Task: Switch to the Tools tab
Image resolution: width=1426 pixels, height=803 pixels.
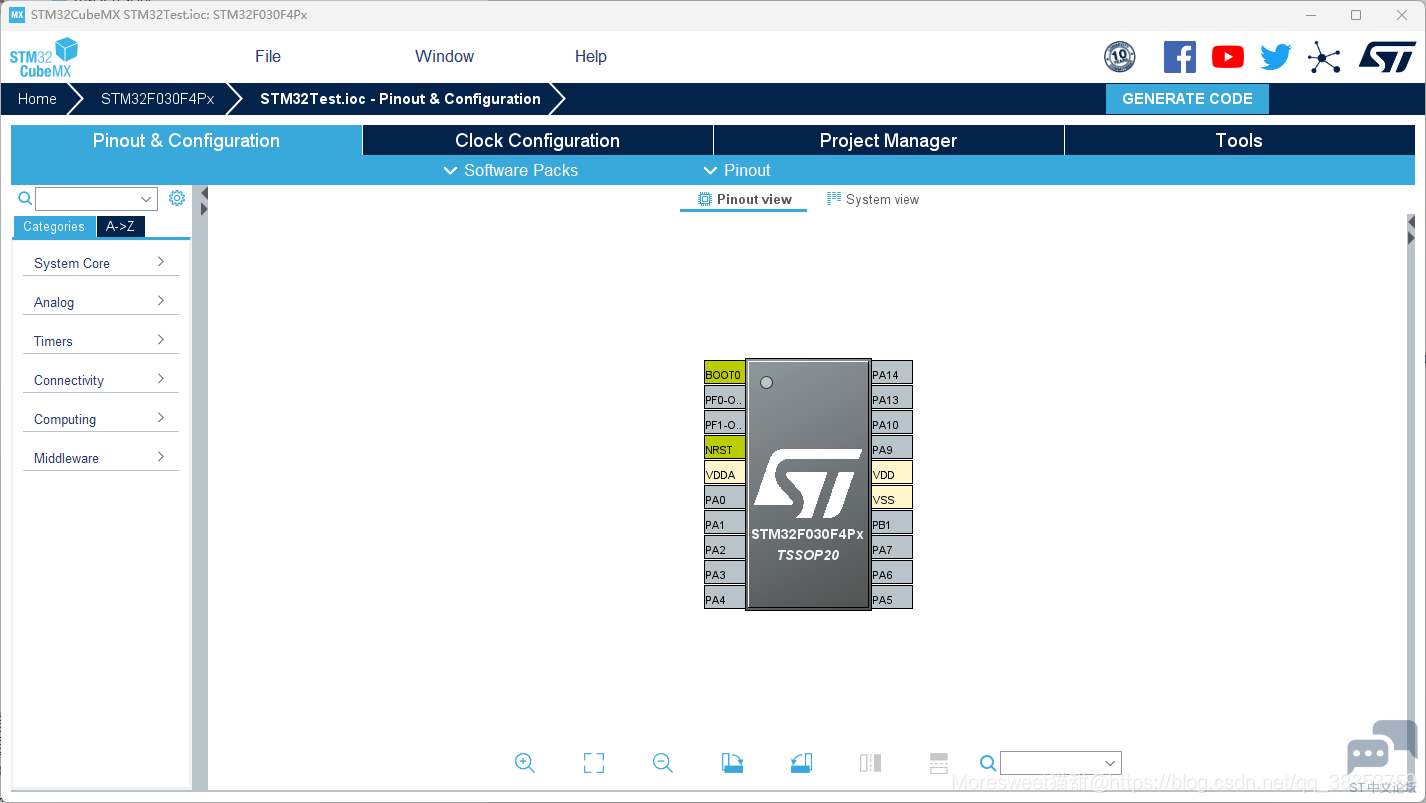Action: click(1240, 140)
